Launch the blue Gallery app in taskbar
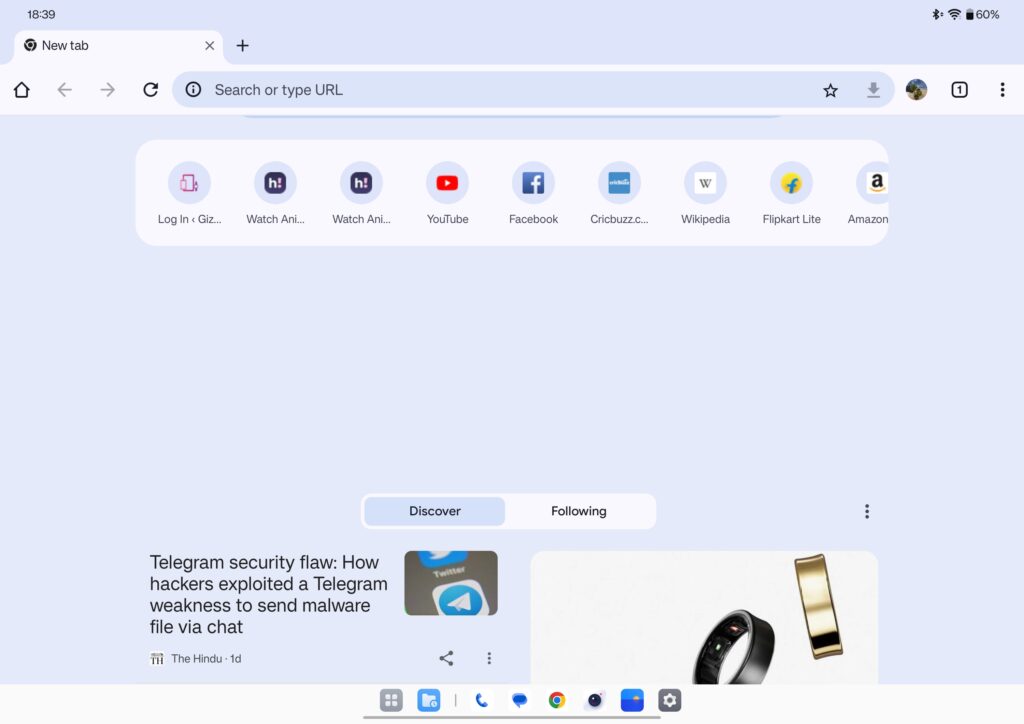This screenshot has height=724, width=1024. (x=632, y=700)
